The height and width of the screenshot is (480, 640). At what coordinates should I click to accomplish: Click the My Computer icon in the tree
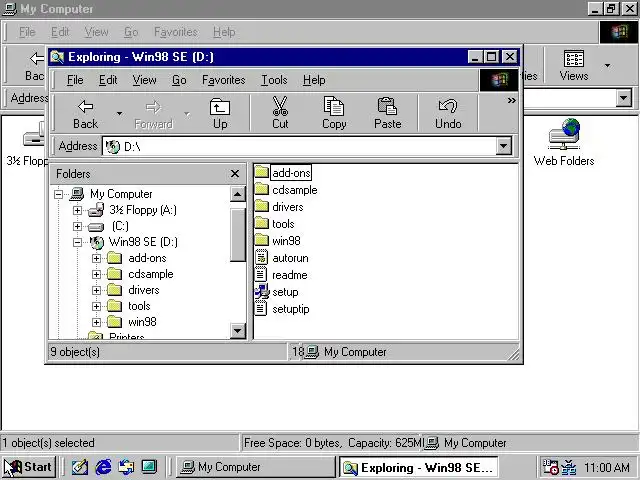(x=77, y=193)
